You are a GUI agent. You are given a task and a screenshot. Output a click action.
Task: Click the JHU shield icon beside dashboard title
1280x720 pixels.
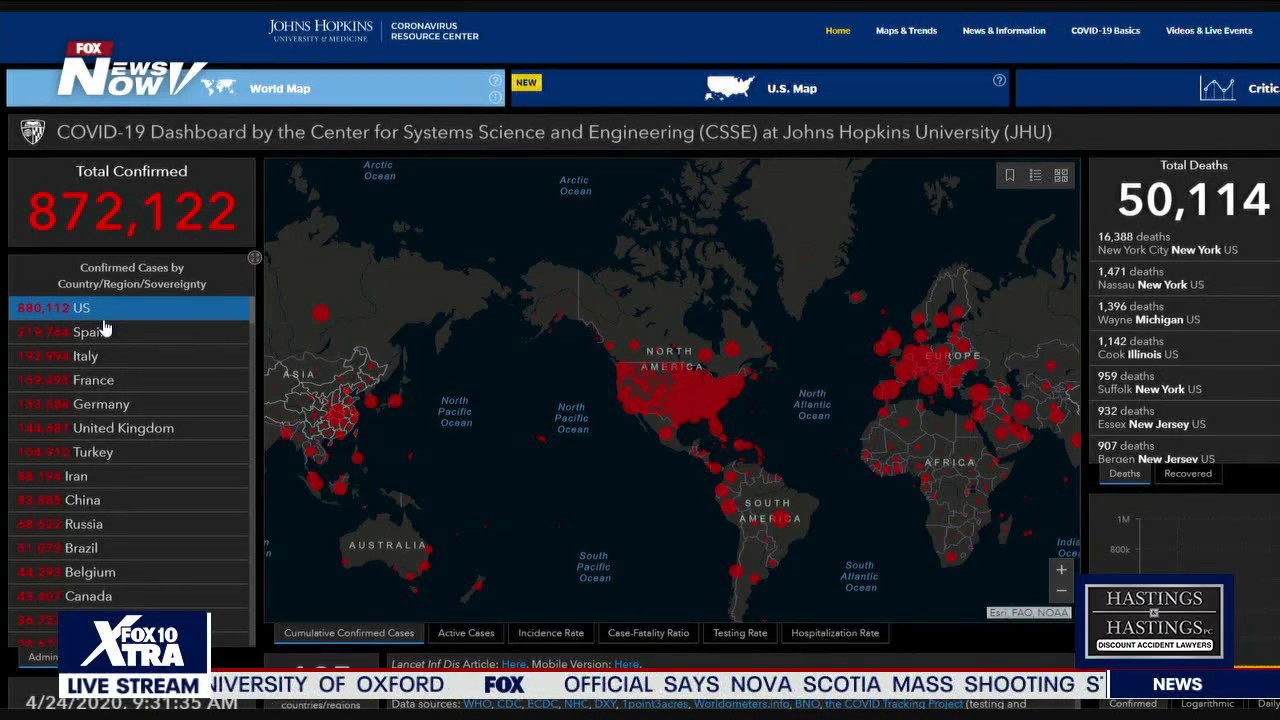pos(33,132)
